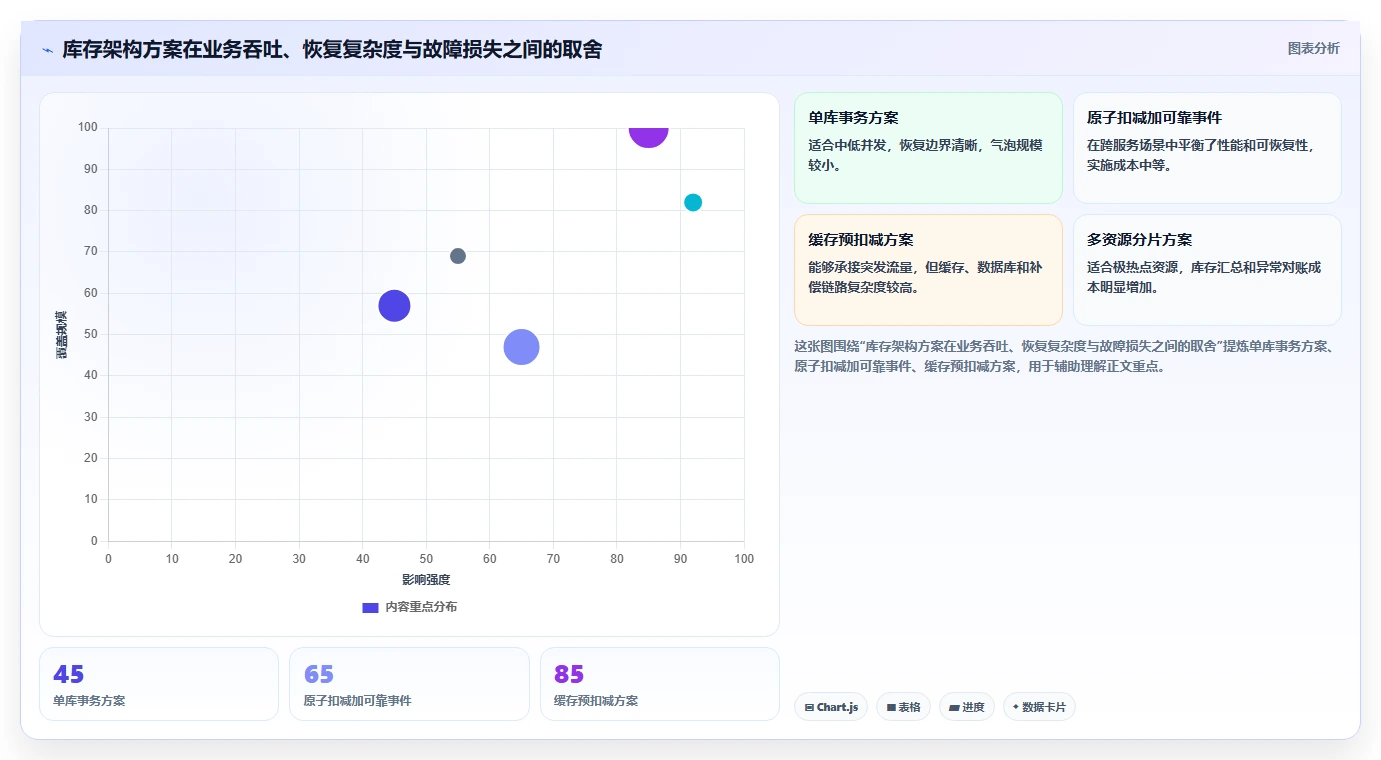The height and width of the screenshot is (760, 1381).
Task: Click the text 适合极热点资源 description
Action: coord(1204,277)
